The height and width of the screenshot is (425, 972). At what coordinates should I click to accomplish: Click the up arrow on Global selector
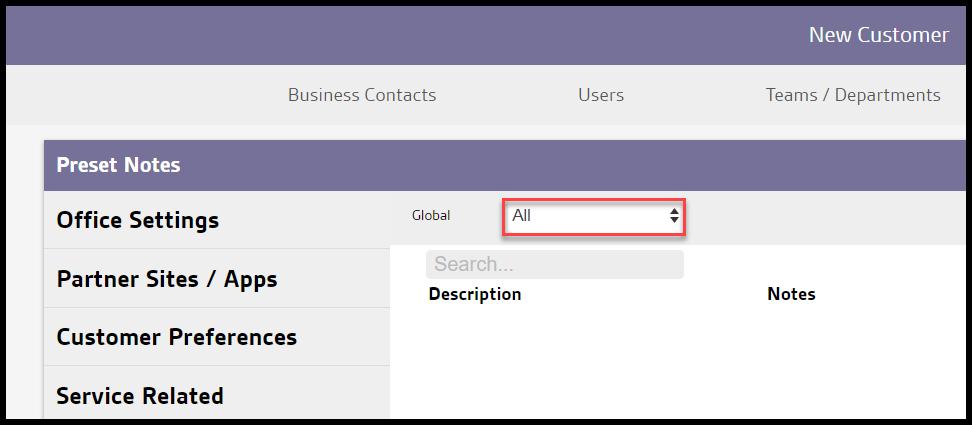674,210
